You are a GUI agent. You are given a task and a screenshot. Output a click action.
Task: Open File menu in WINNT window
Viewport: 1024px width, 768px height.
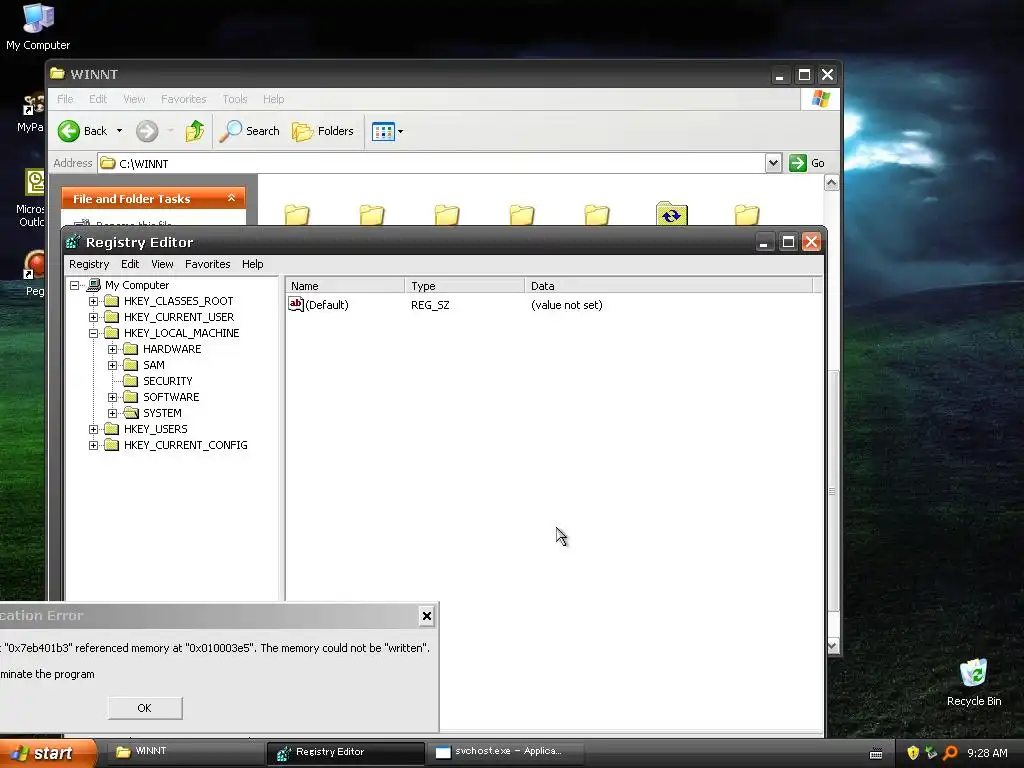pyautogui.click(x=65, y=99)
